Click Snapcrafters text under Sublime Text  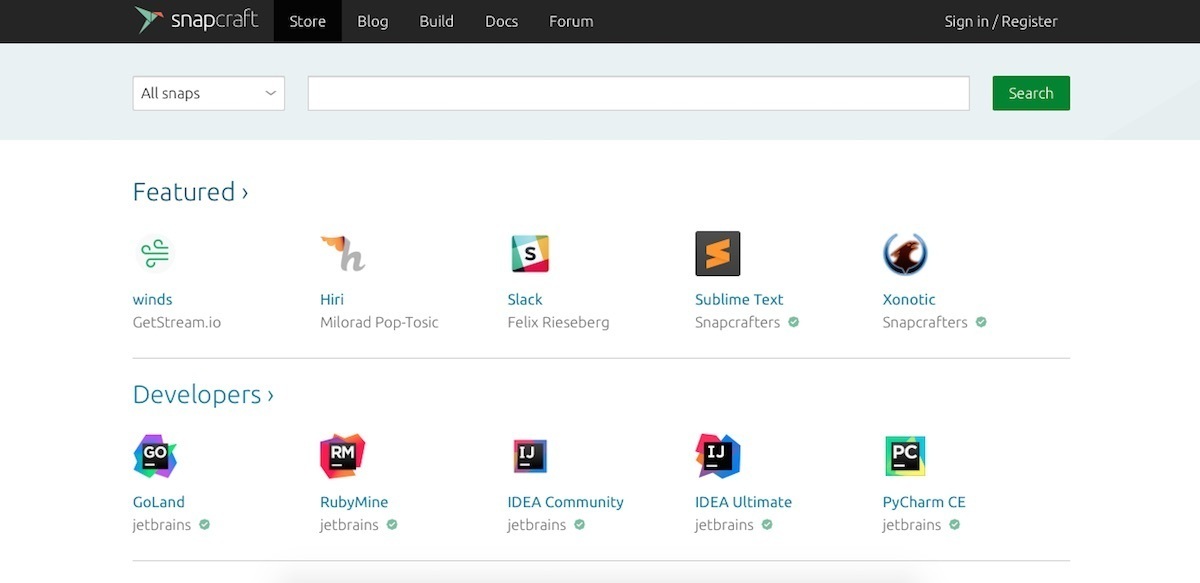[x=737, y=322]
